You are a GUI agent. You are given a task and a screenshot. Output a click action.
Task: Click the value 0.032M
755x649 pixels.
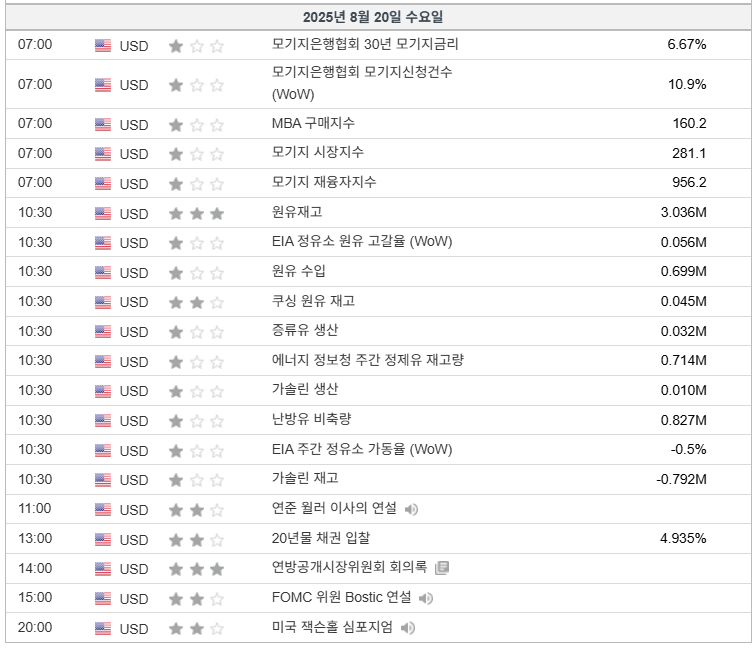684,331
